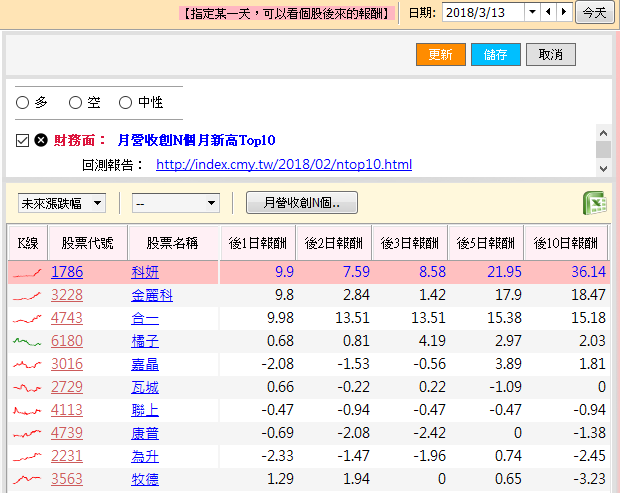Open stock code 4743 link
620x493 pixels.
tap(67, 318)
